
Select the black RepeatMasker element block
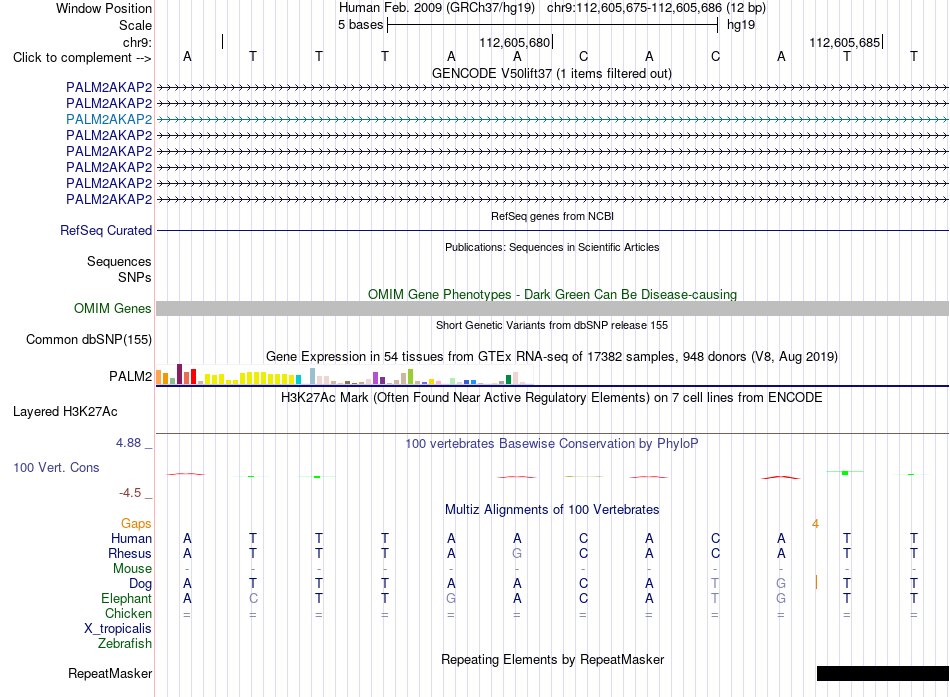(883, 673)
